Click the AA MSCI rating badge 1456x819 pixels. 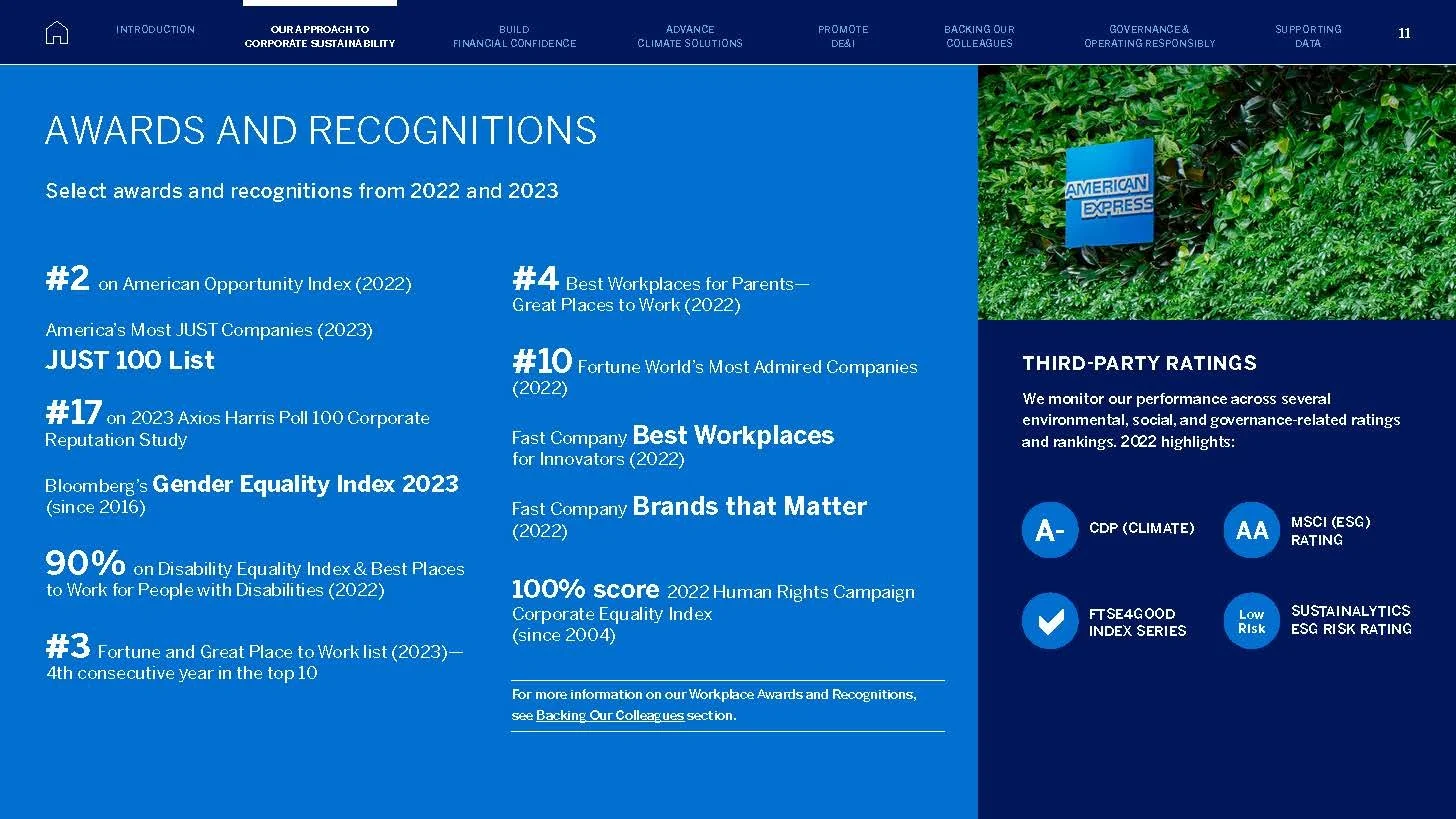pos(1251,530)
